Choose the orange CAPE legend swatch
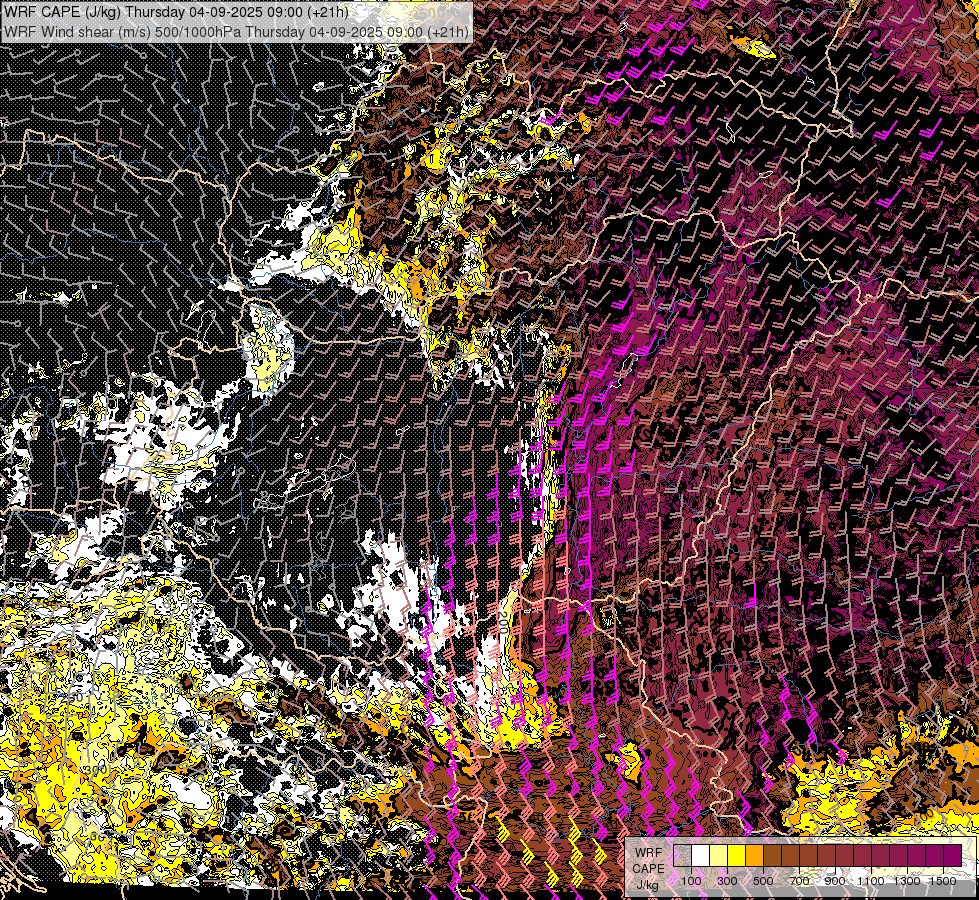Image resolution: width=979 pixels, height=900 pixels. 754,855
